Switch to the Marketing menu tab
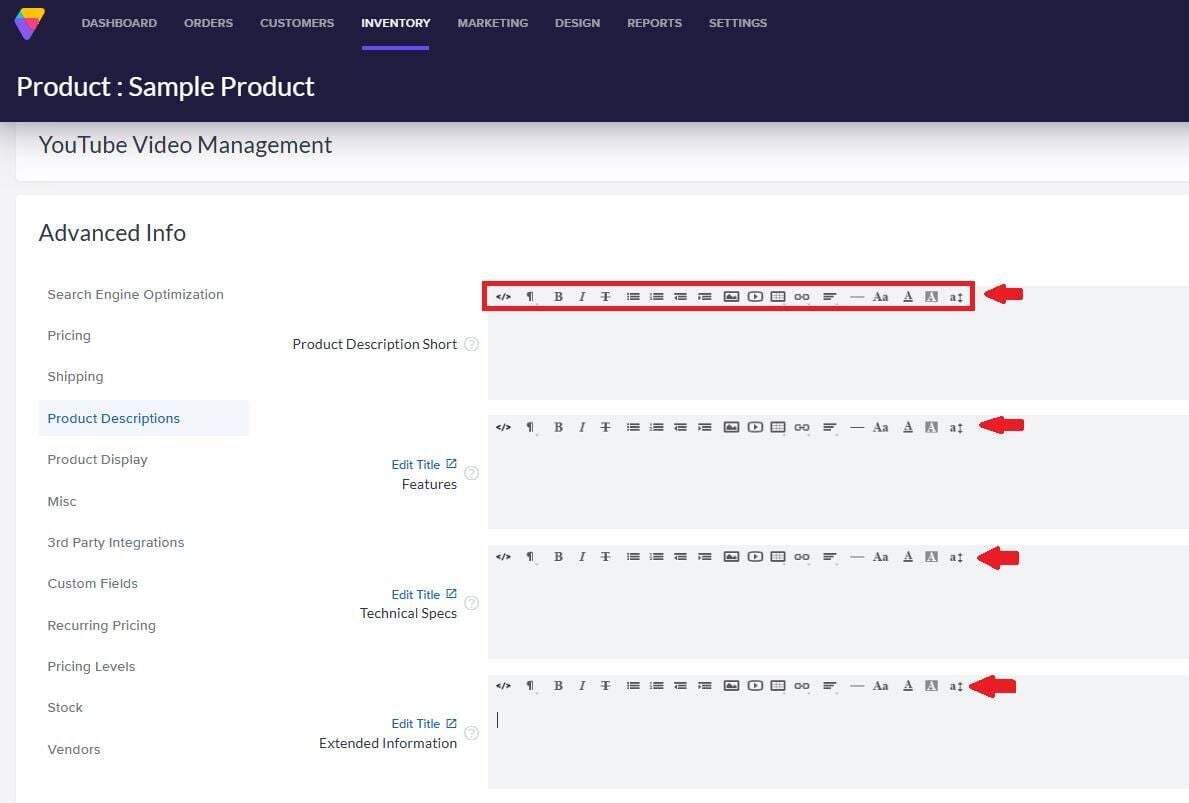This screenshot has width=1189, height=803. [x=492, y=23]
